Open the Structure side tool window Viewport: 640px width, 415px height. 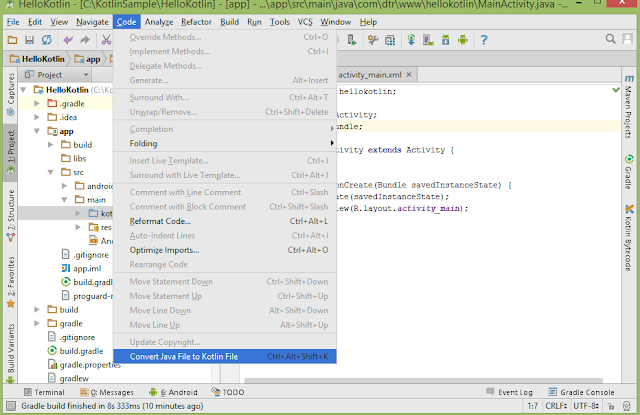[11, 215]
